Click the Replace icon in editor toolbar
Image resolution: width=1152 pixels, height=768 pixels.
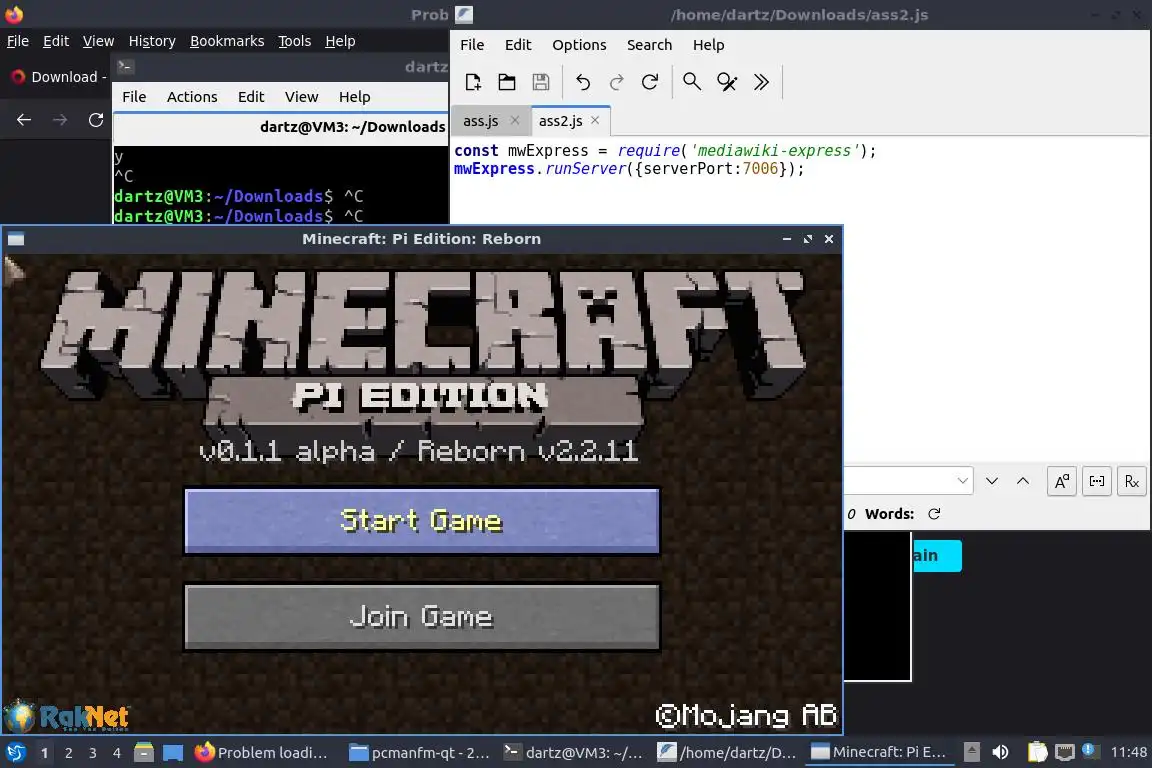click(x=727, y=82)
